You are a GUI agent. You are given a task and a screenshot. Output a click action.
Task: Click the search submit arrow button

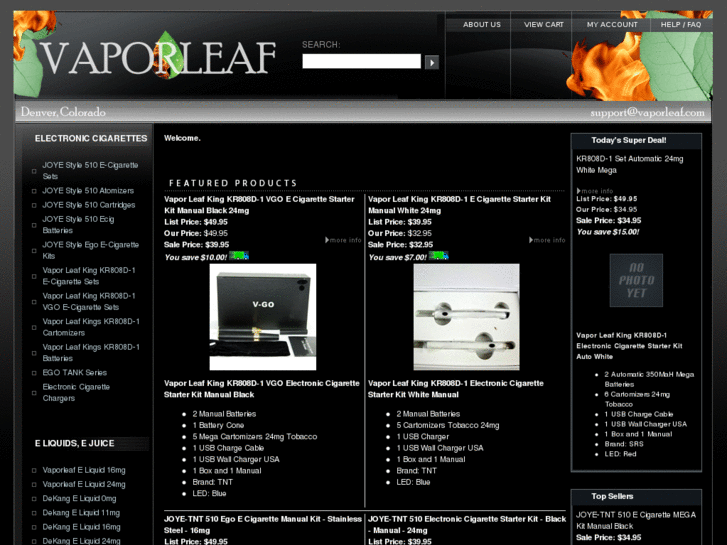pyautogui.click(x=432, y=62)
